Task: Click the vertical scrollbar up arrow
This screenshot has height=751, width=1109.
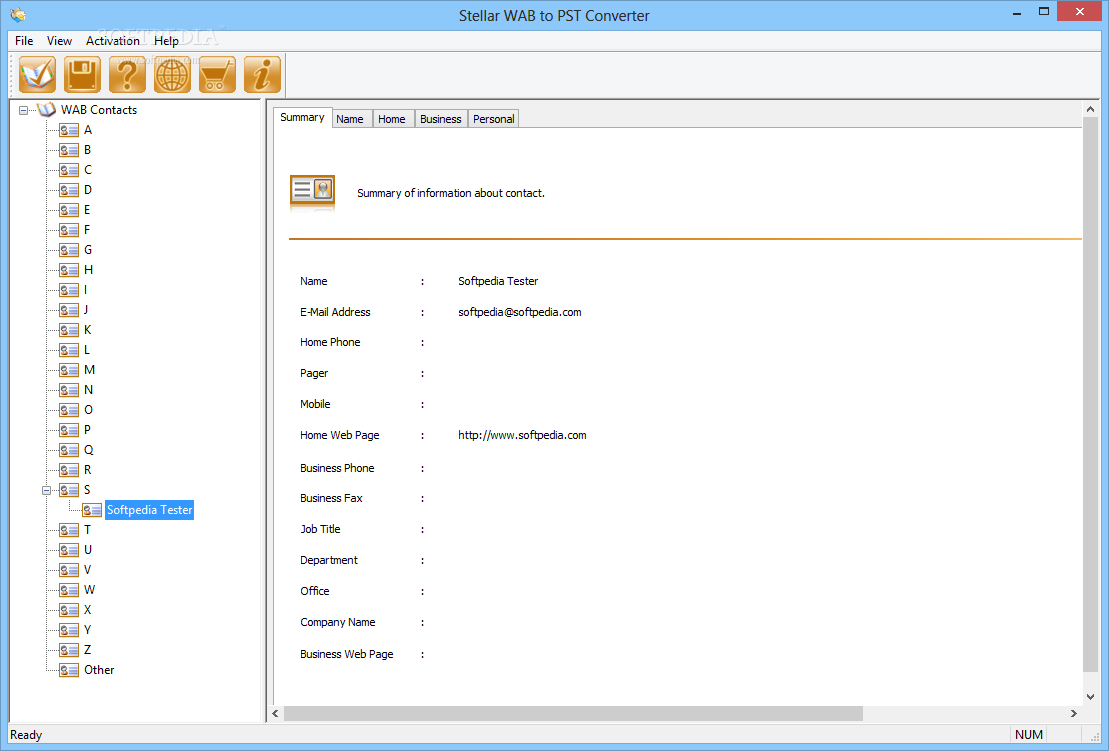Action: coord(1090,110)
